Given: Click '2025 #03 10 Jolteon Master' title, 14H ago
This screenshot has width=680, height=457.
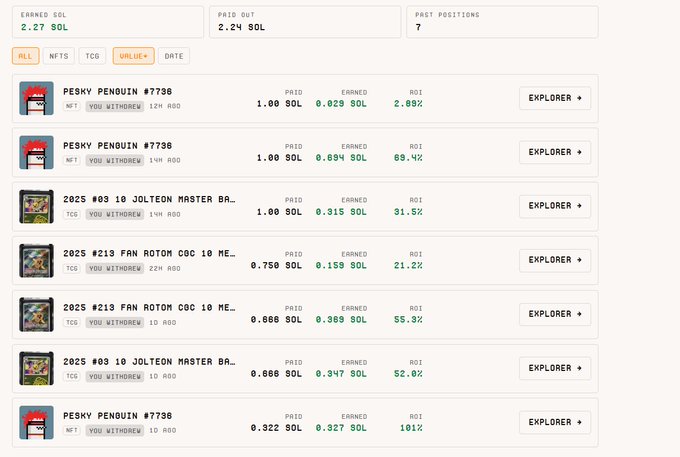Looking at the screenshot, I should tap(149, 199).
